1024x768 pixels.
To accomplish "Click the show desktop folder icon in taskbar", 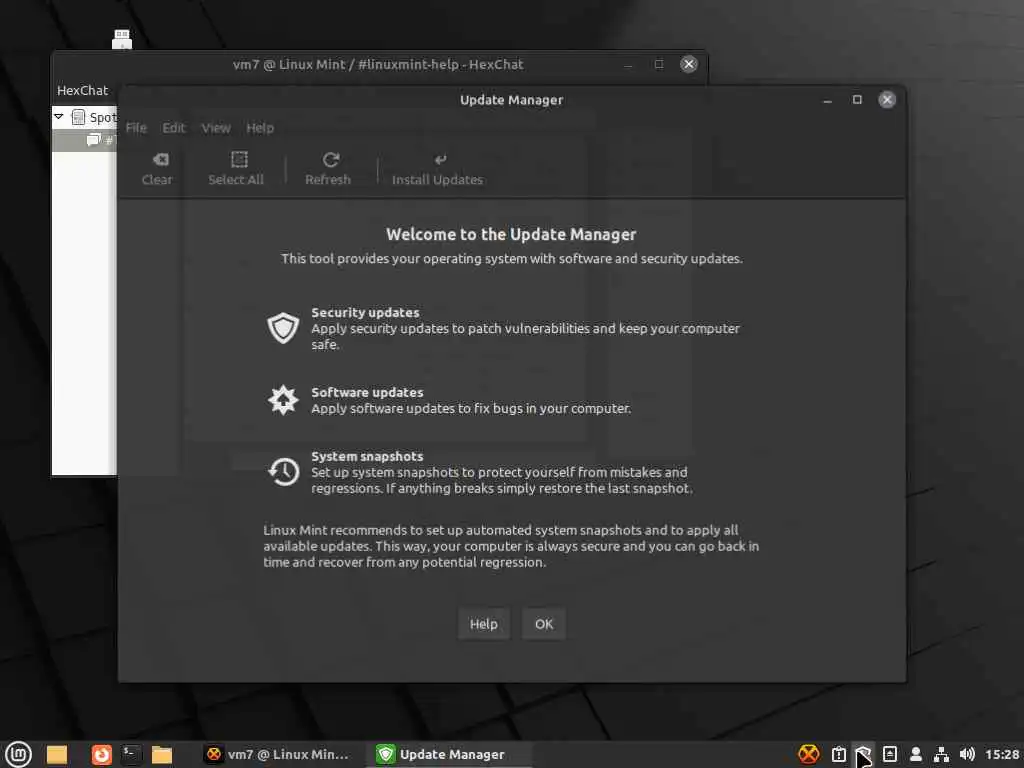I will (x=57, y=754).
